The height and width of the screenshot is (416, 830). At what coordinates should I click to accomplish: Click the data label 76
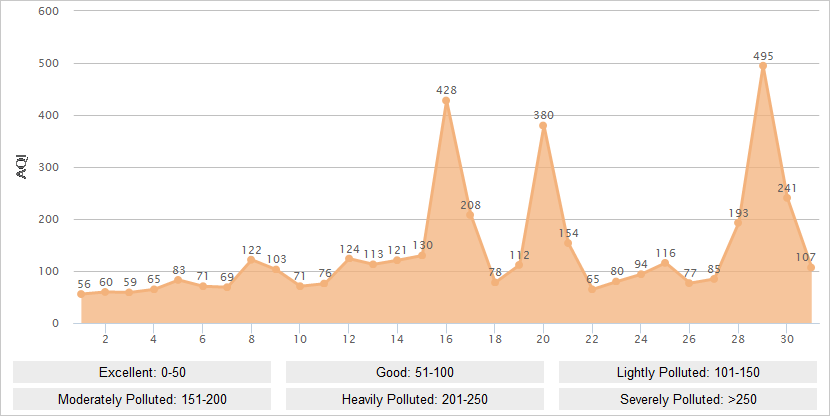(x=325, y=273)
